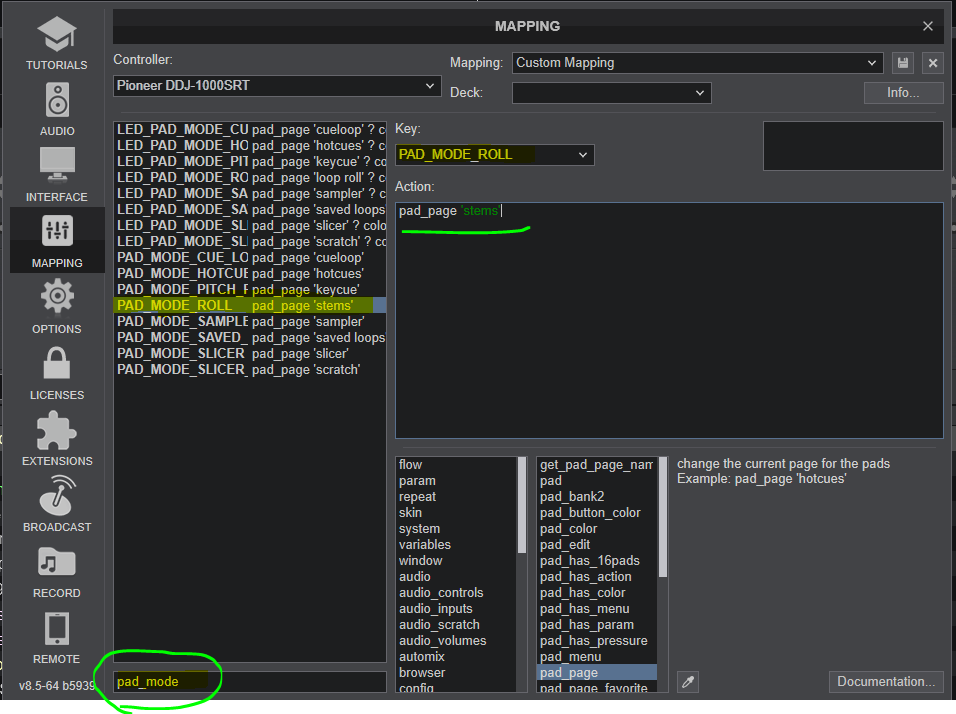
Task: Open the Controller dropdown showing Pioneer DDJ-1000SRT
Action: 277,86
